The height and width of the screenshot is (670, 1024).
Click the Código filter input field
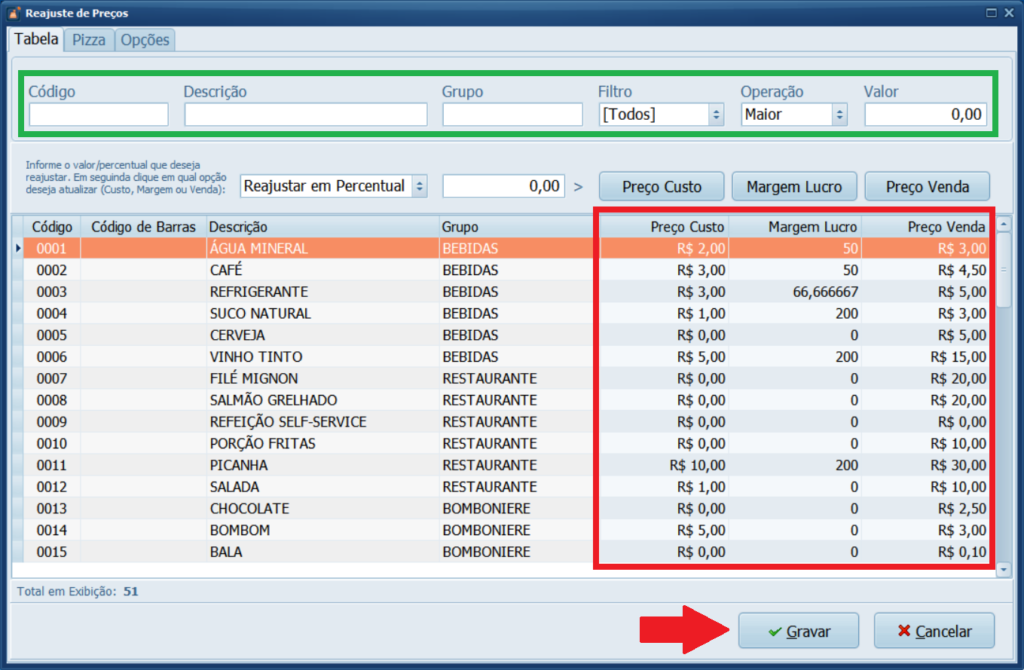pyautogui.click(x=98, y=115)
